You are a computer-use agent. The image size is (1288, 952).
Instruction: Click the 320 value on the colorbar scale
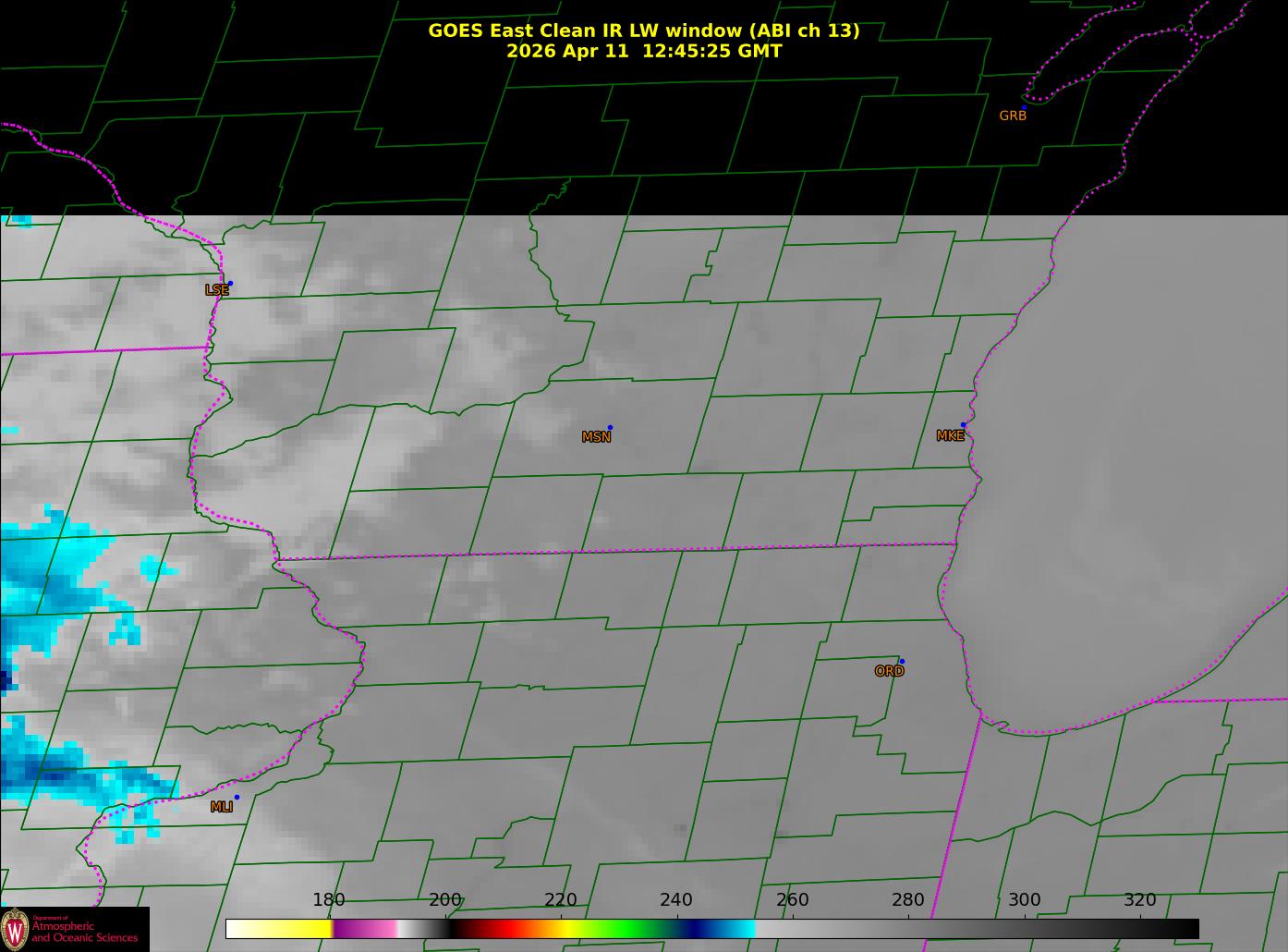[x=1139, y=899]
